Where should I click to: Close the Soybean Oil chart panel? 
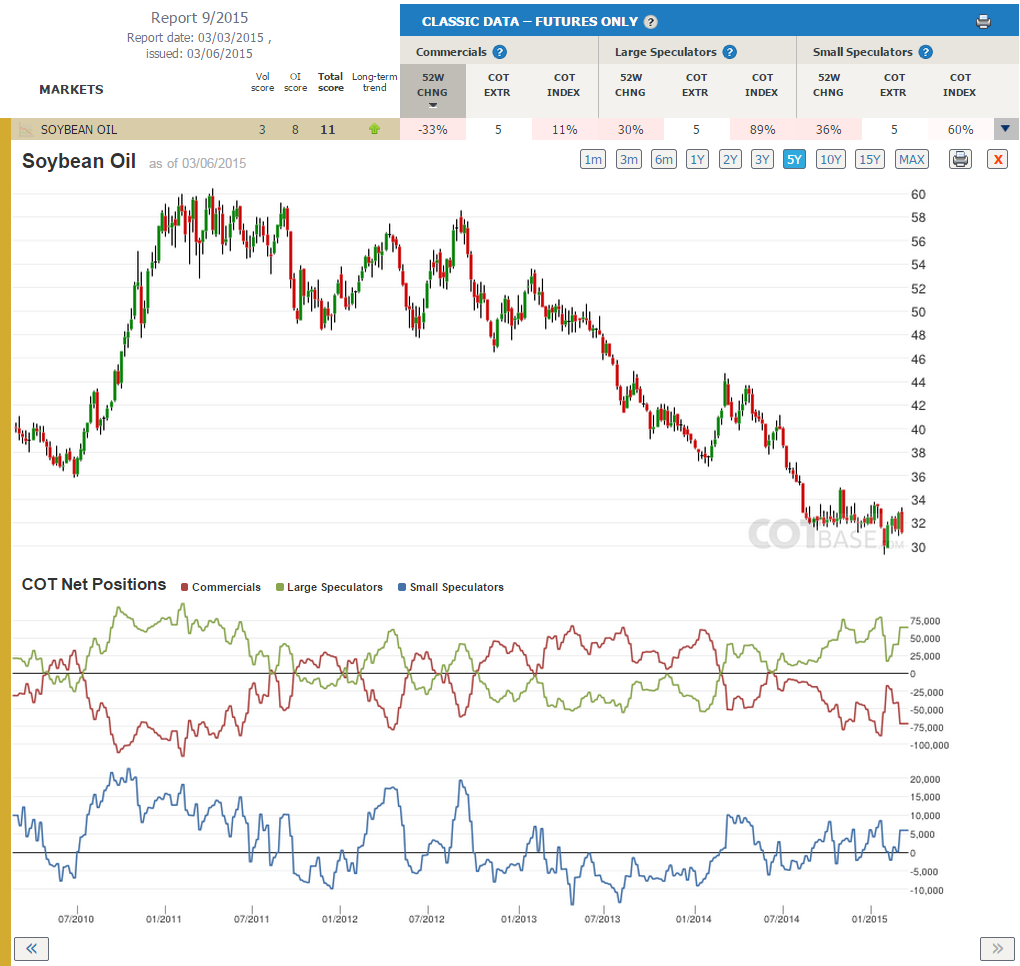(997, 159)
